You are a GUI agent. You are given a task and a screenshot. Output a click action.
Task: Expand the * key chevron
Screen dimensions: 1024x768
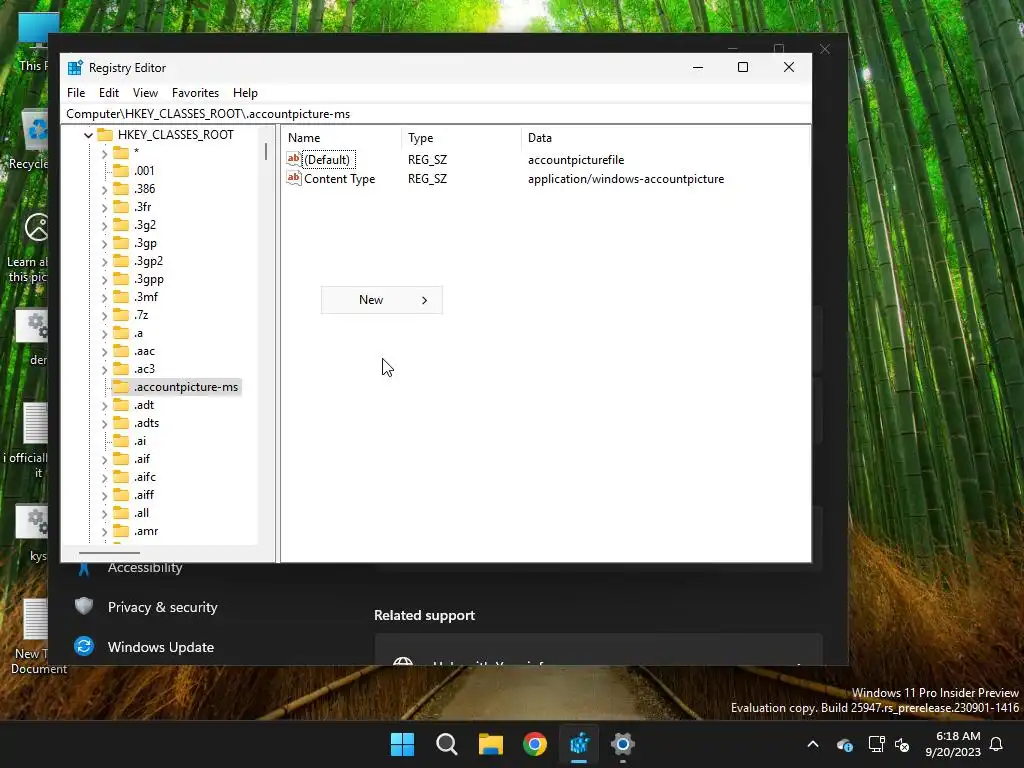pyautogui.click(x=104, y=154)
